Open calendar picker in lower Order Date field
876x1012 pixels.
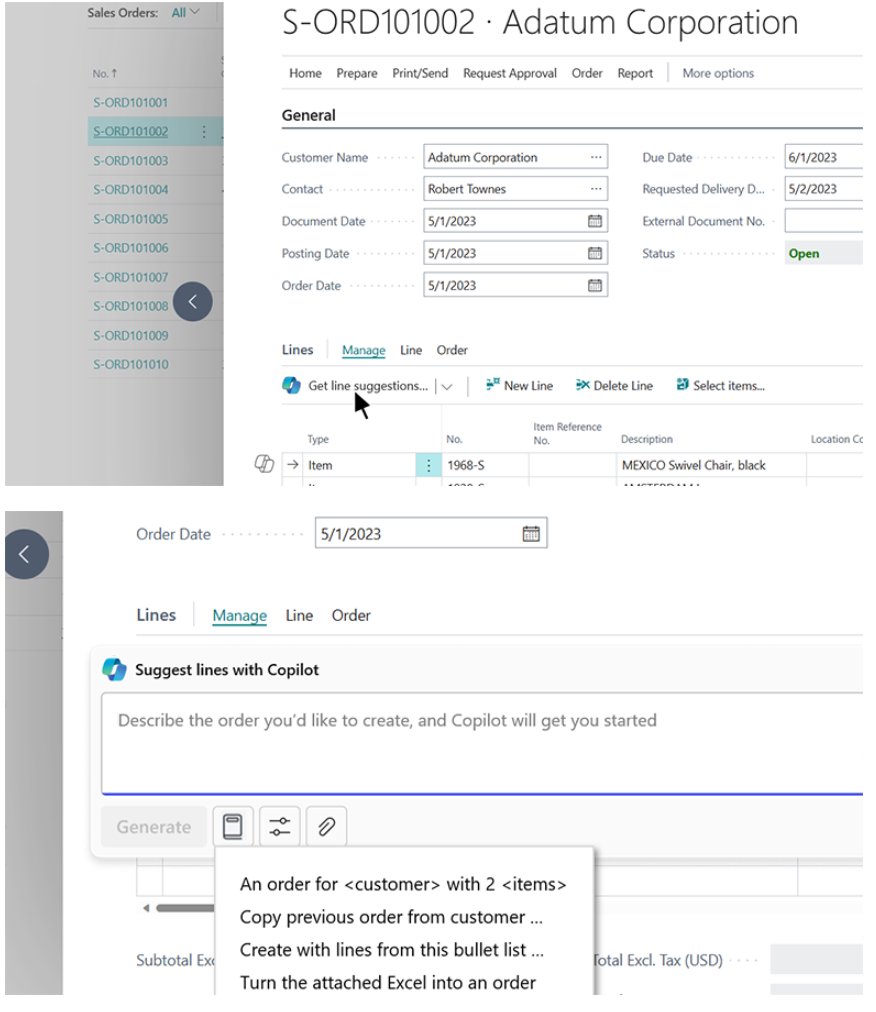coord(531,533)
